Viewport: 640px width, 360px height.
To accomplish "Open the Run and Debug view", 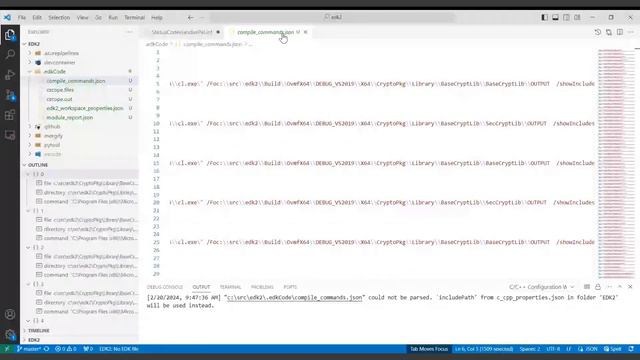I will (10, 75).
